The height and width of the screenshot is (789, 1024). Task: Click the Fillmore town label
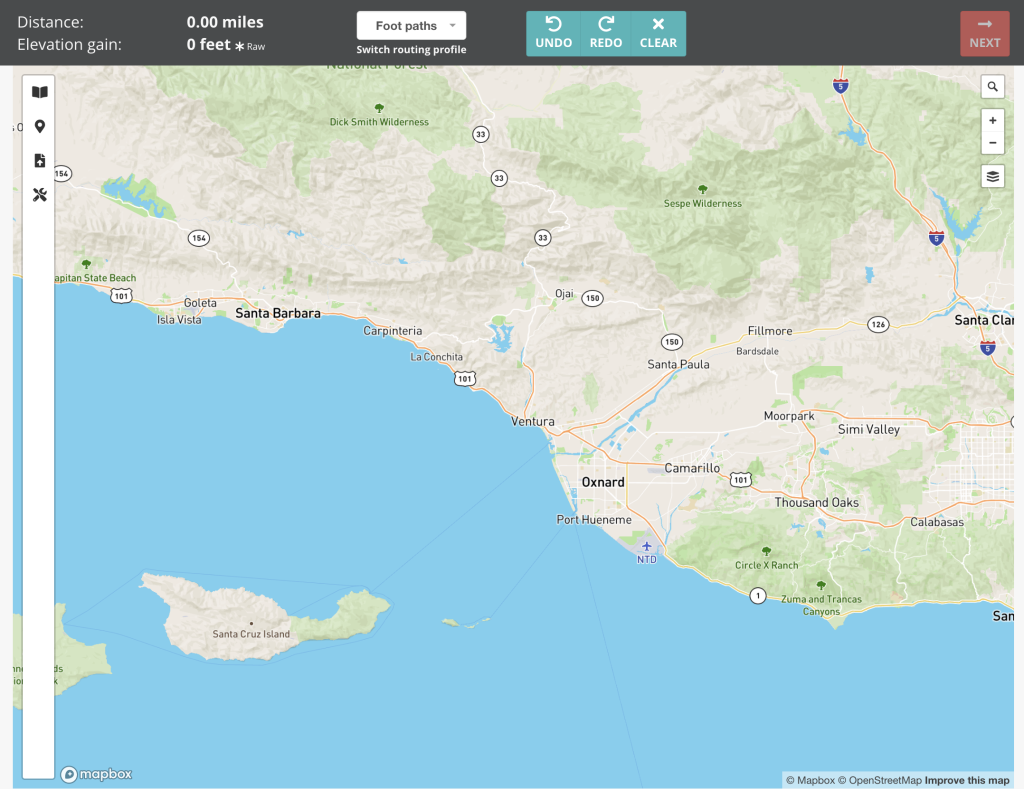click(x=770, y=331)
